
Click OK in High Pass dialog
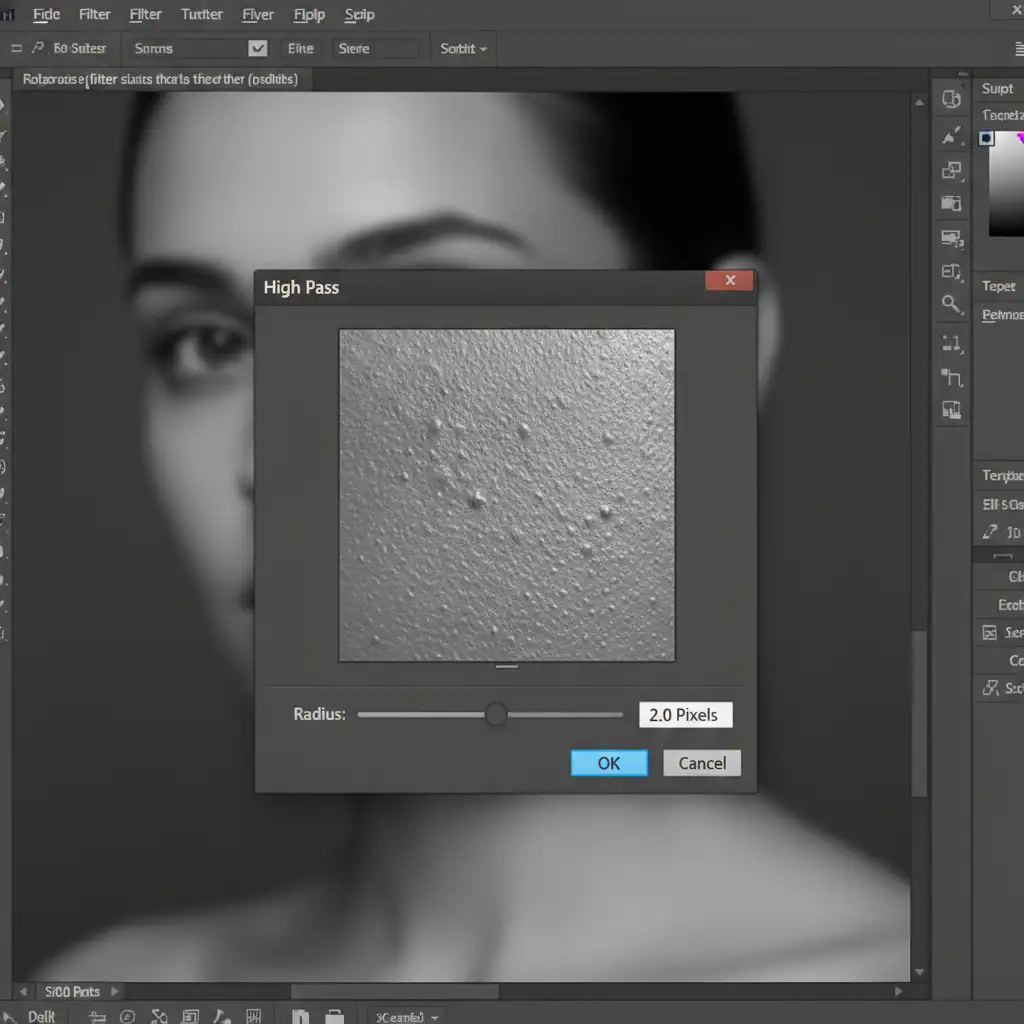click(x=608, y=763)
